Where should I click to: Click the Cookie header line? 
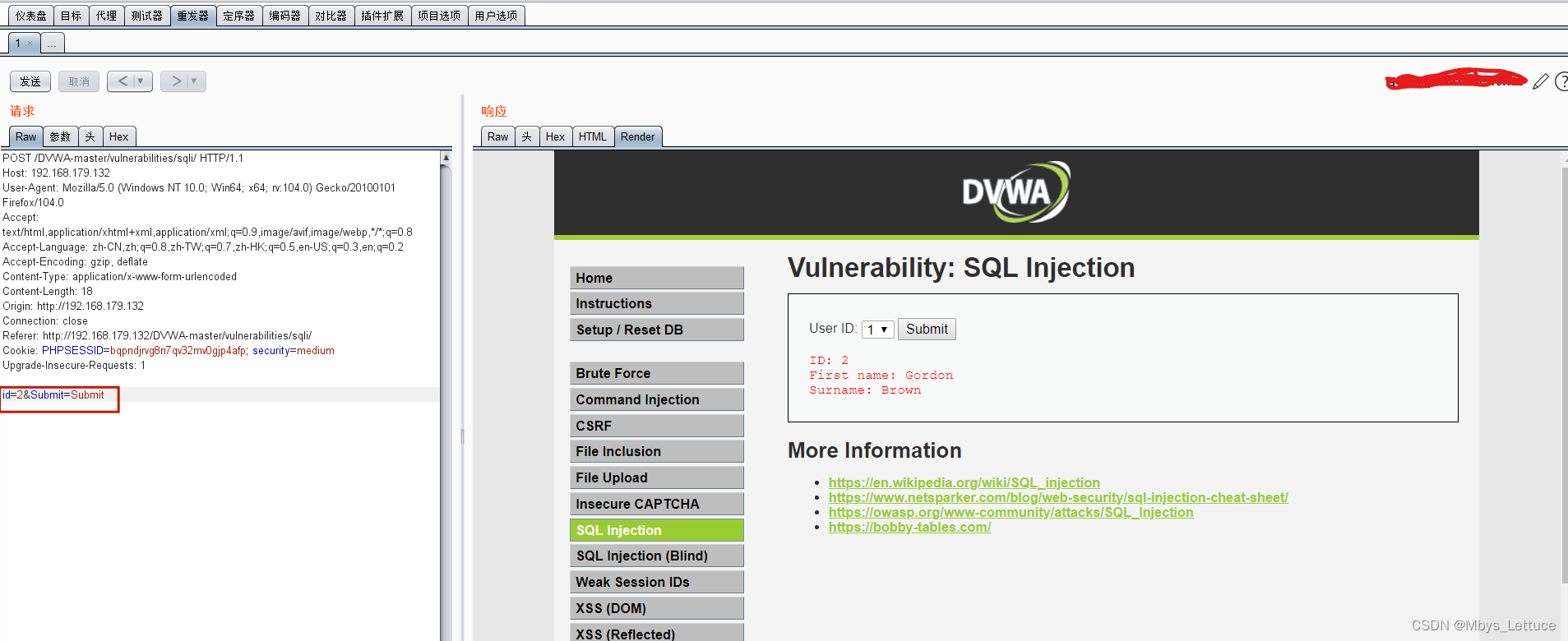169,351
